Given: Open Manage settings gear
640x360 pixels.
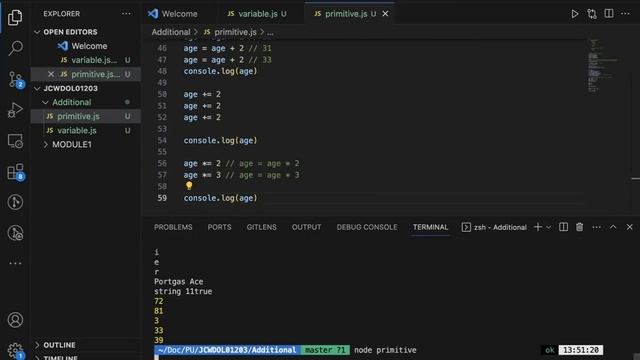Looking at the screenshot, I should (x=15, y=351).
